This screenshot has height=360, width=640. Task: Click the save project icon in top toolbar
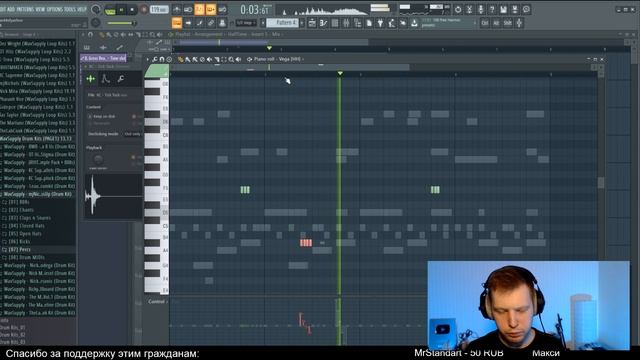504,9
